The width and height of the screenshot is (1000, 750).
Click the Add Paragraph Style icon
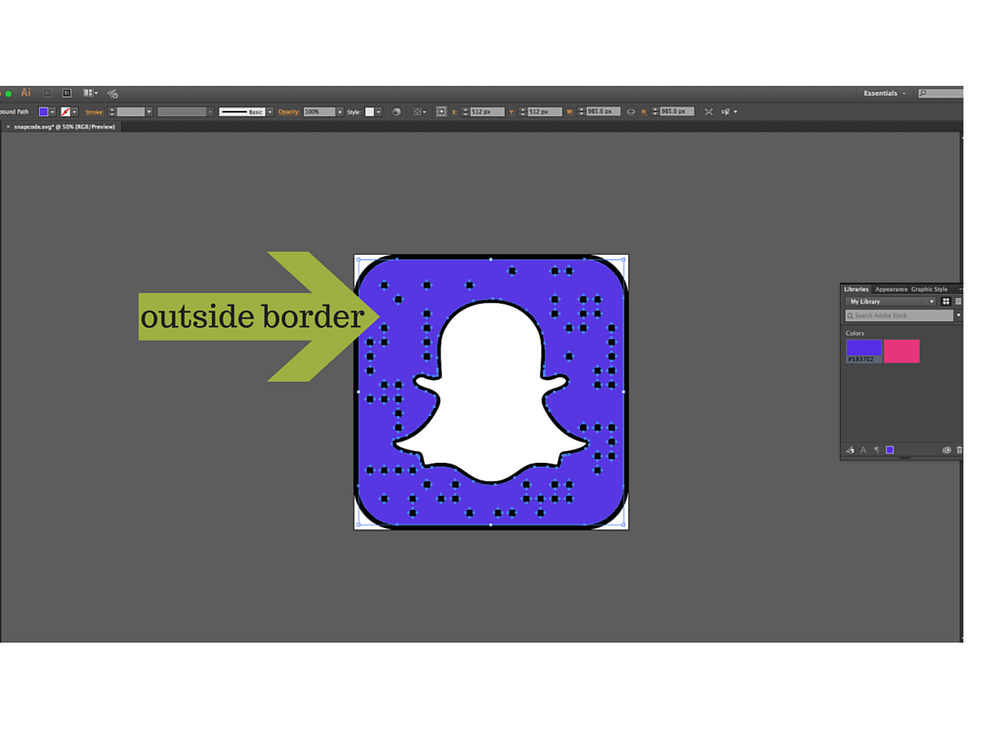click(x=877, y=450)
